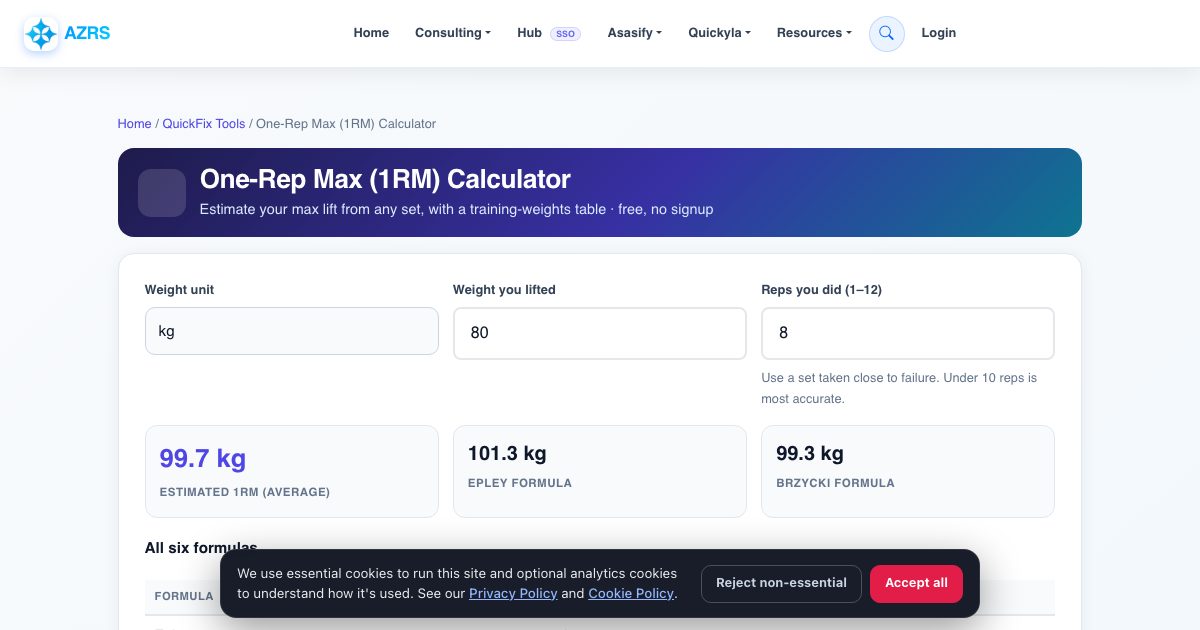Go to the Home nav item

point(371,33)
